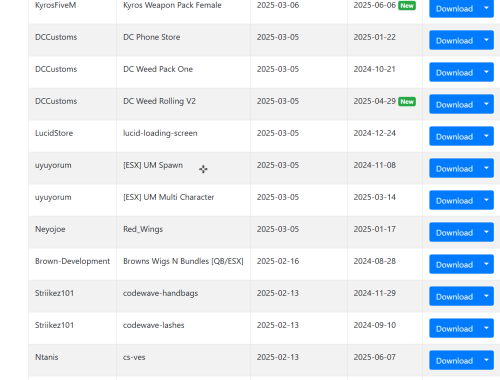Image resolution: width=500 pixels, height=380 pixels.
Task: Download lucid-loading-screen
Action: coord(454,136)
